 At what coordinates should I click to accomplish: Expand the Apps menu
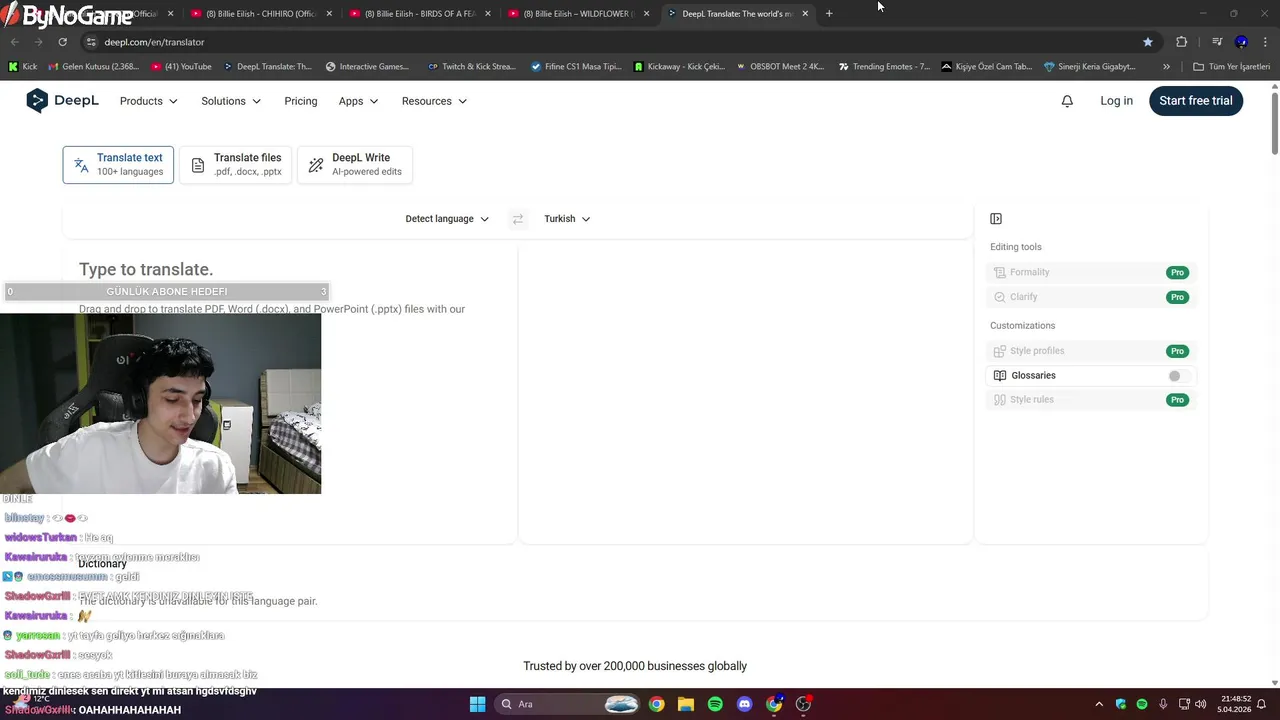click(358, 101)
